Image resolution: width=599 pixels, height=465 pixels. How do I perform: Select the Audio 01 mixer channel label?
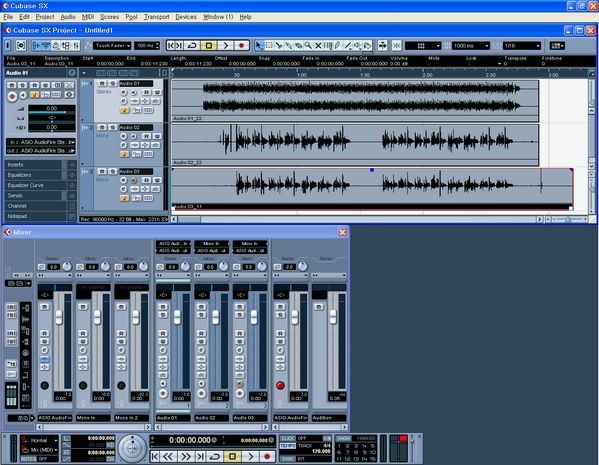click(173, 418)
